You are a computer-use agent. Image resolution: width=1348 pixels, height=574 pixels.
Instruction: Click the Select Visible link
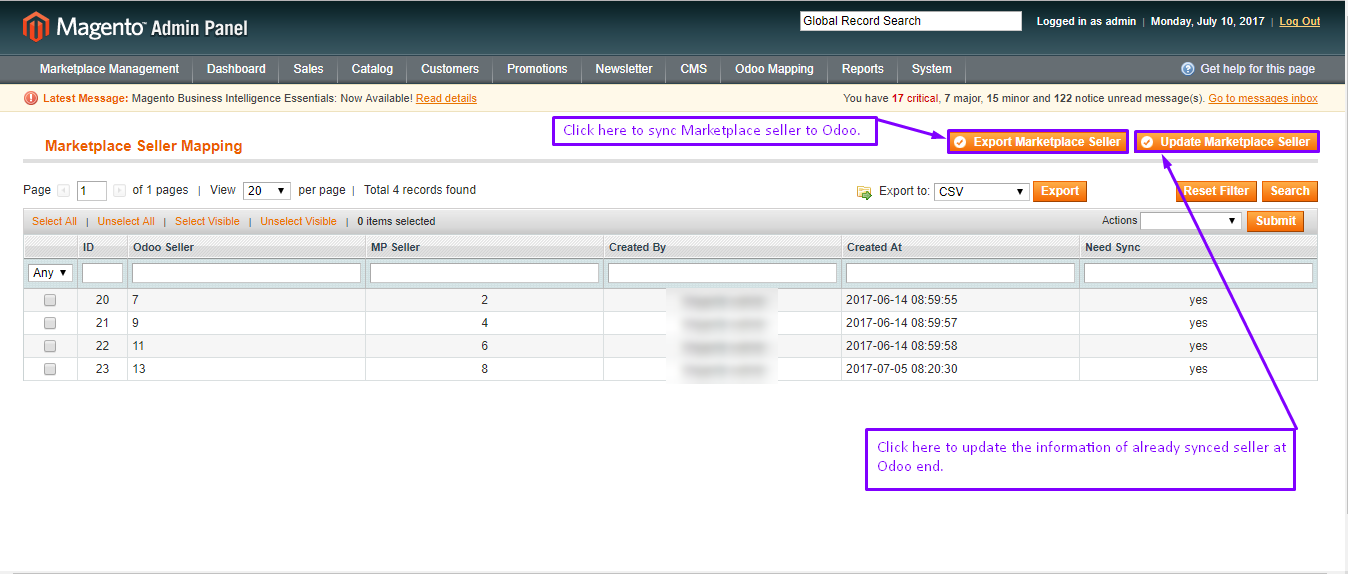coord(207,221)
